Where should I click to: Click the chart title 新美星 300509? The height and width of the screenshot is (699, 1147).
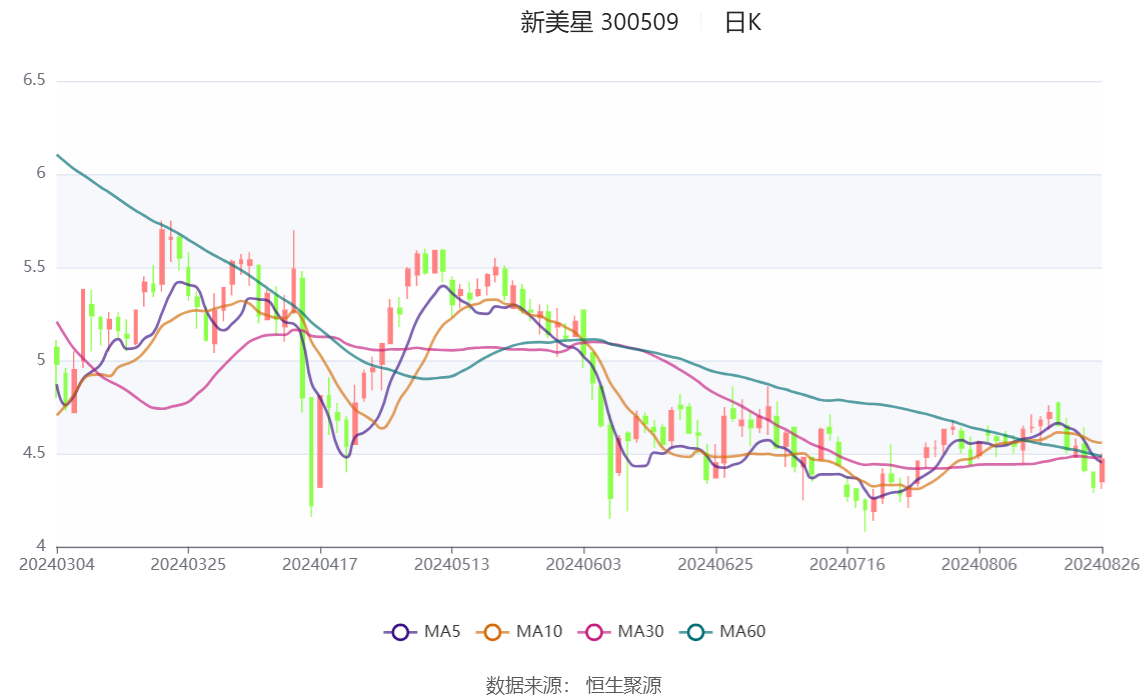pyautogui.click(x=600, y=23)
